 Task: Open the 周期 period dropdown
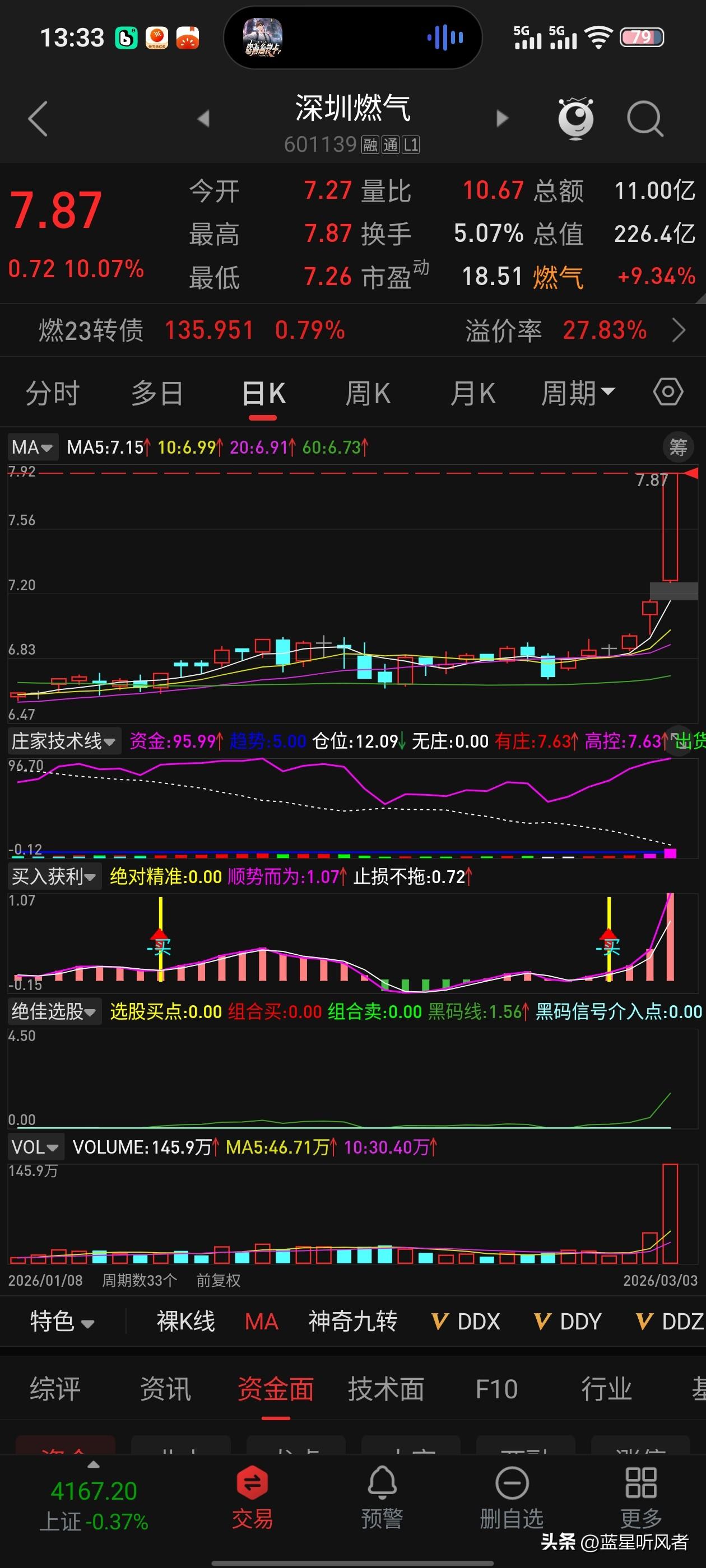(x=578, y=393)
